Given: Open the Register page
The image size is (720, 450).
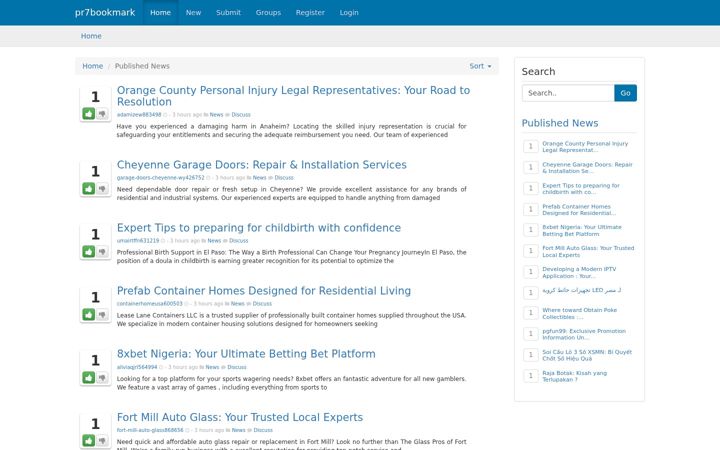Looking at the screenshot, I should (310, 12).
